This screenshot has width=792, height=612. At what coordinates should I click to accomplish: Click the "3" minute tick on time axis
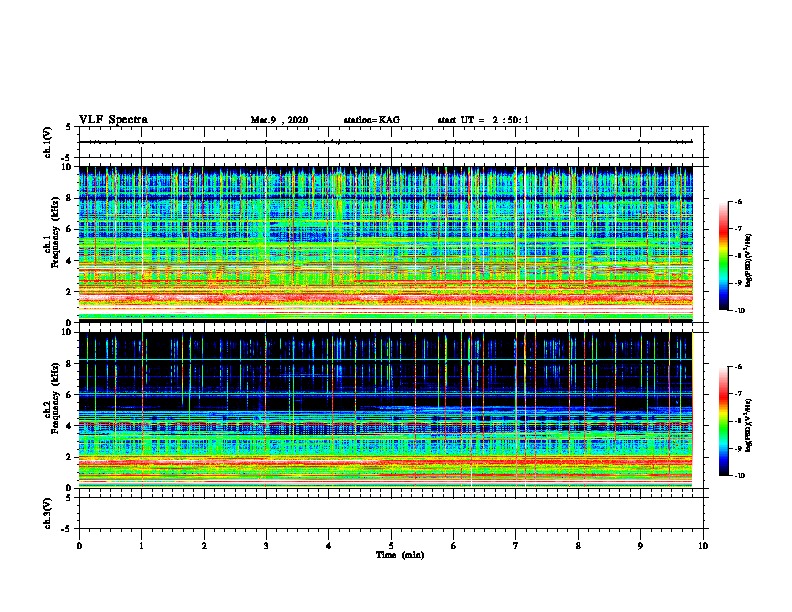tap(266, 546)
